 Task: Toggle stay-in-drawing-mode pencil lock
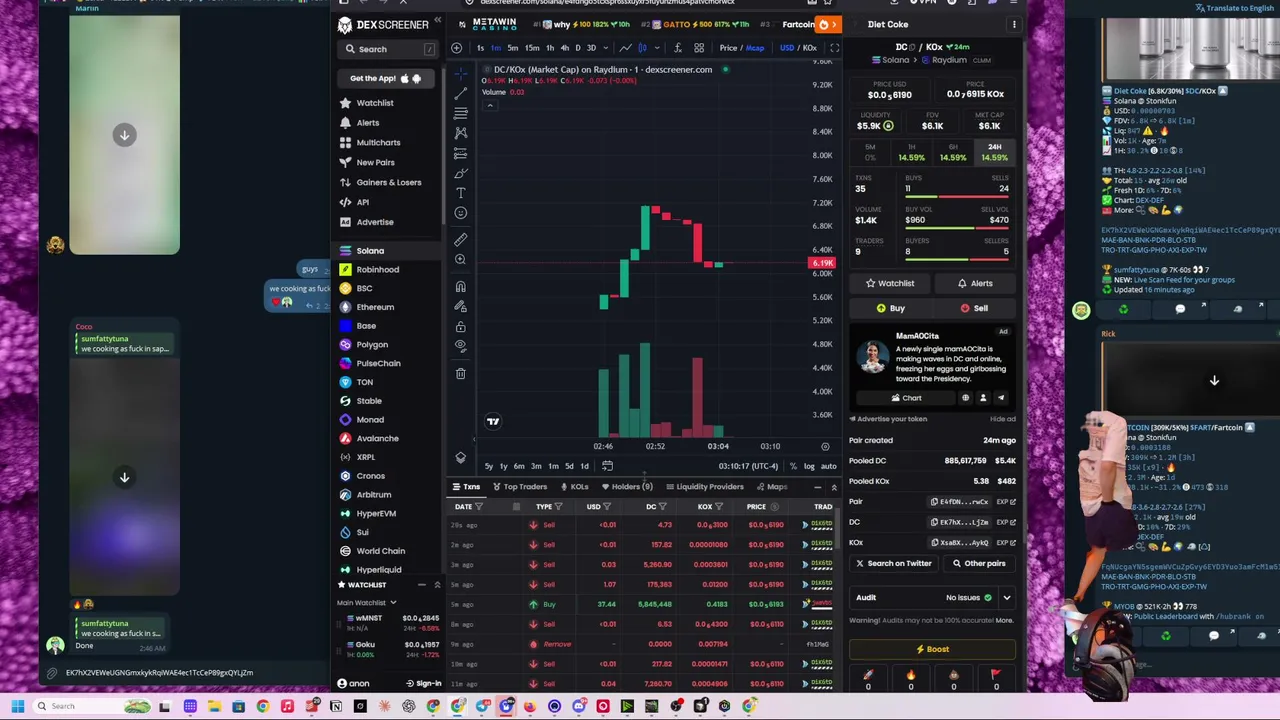pos(460,307)
